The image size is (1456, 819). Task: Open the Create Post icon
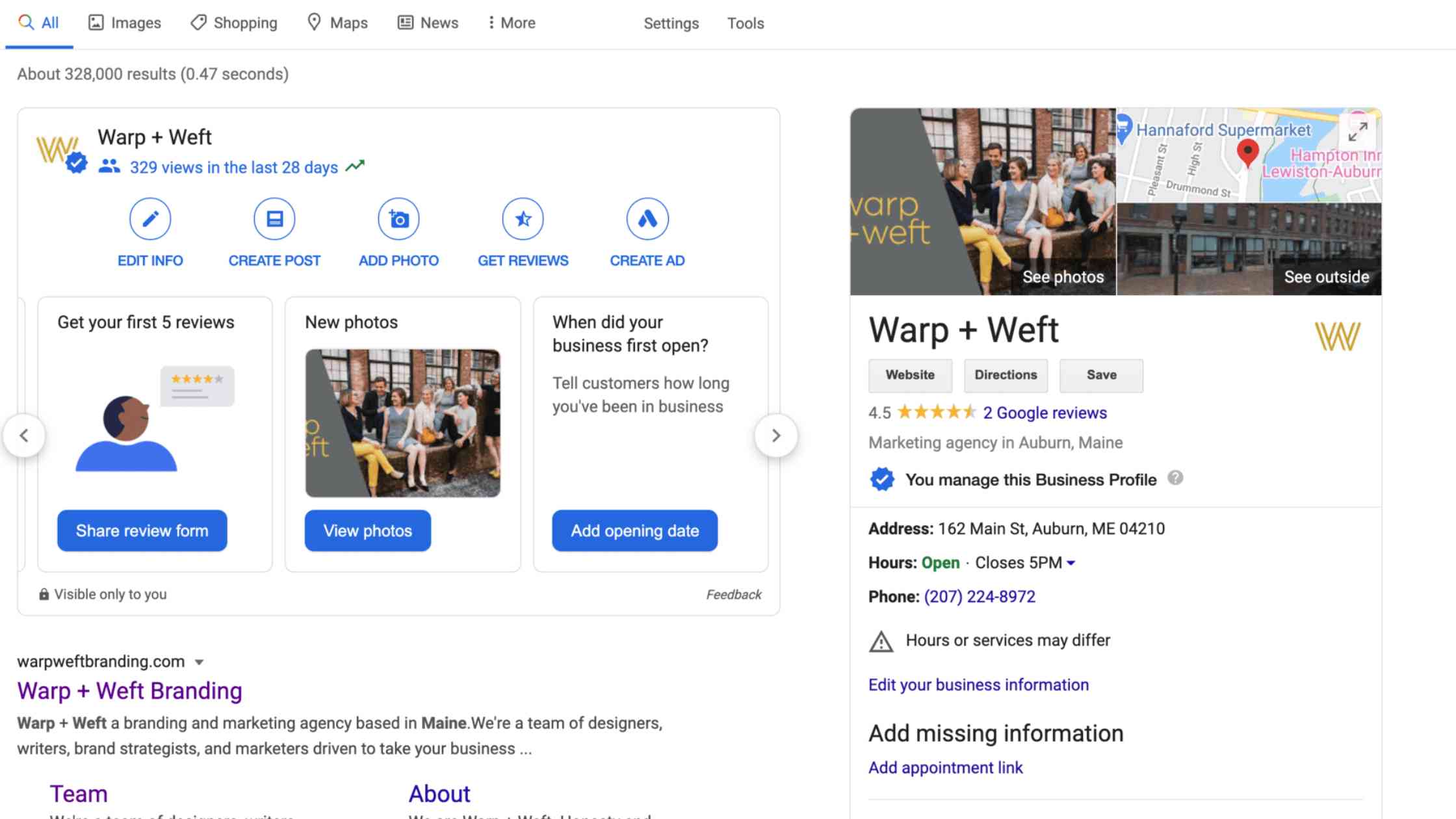point(274,219)
